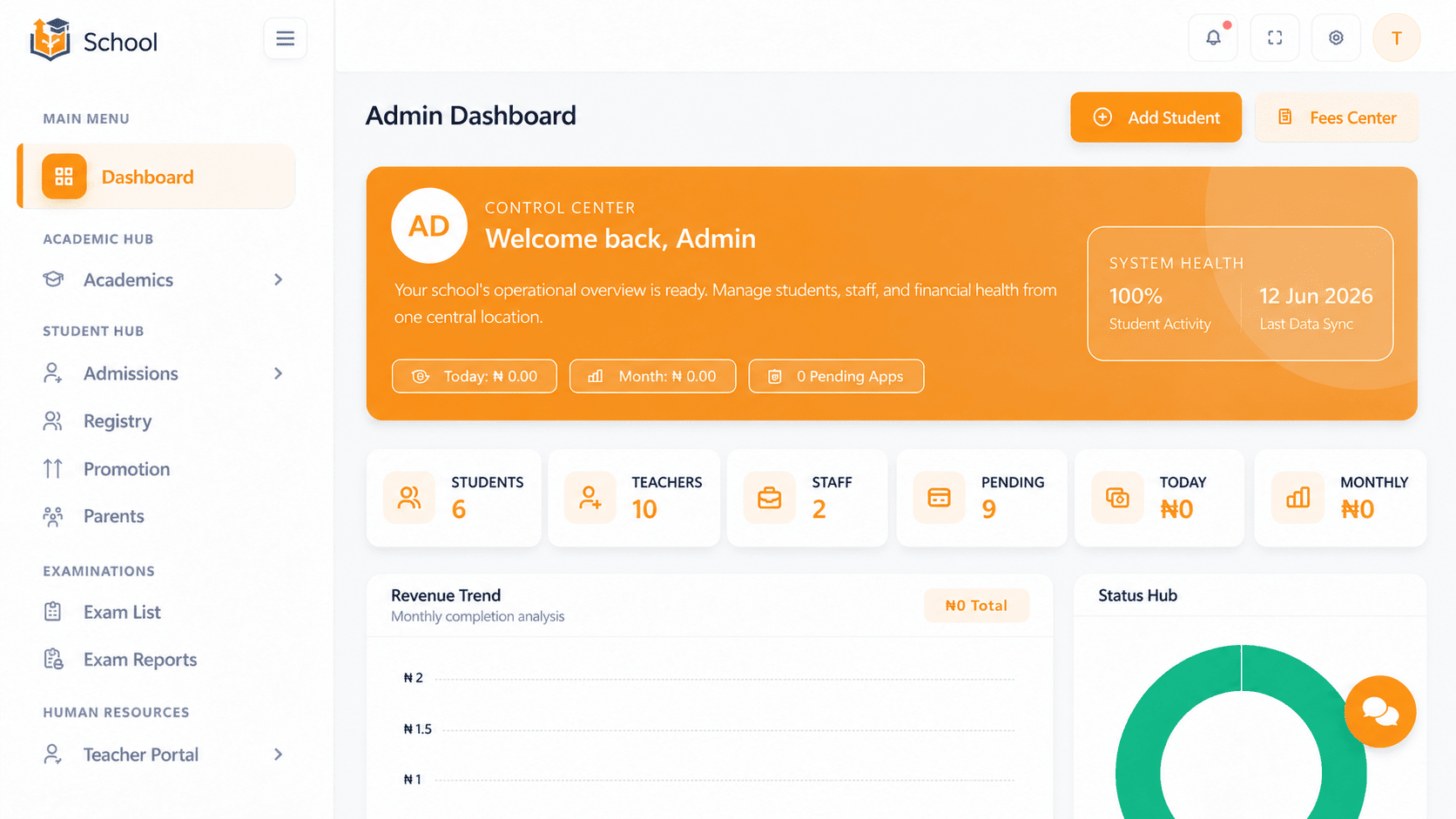Enter fullscreen mode via expand icon
1456x819 pixels.
coord(1275,37)
